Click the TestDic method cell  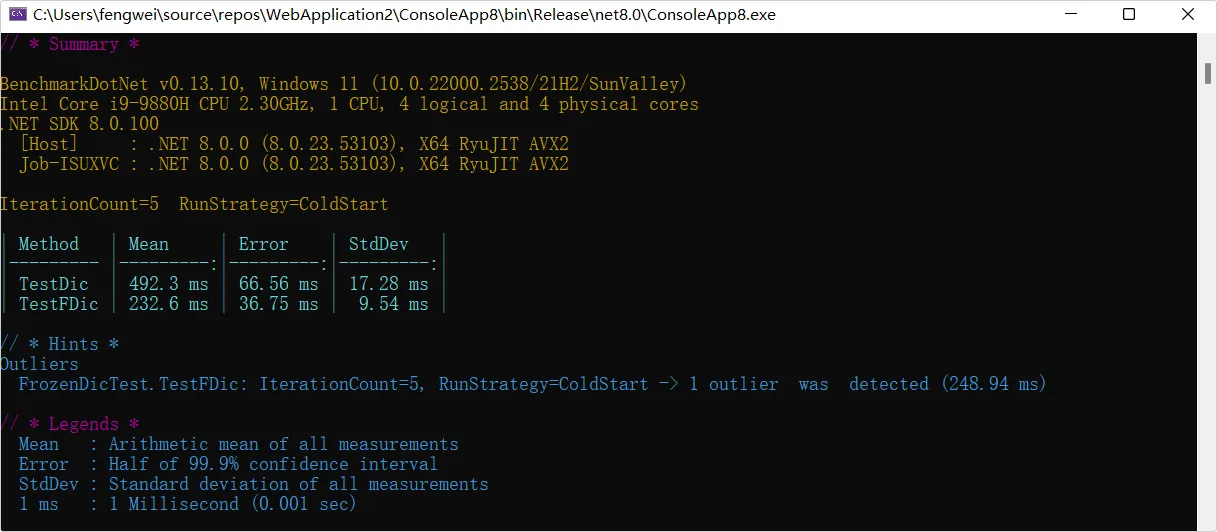pyautogui.click(x=54, y=284)
